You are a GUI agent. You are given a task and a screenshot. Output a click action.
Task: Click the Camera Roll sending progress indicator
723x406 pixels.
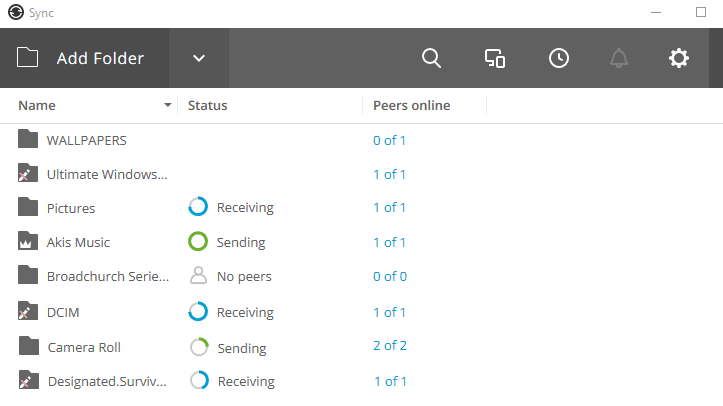click(x=199, y=347)
